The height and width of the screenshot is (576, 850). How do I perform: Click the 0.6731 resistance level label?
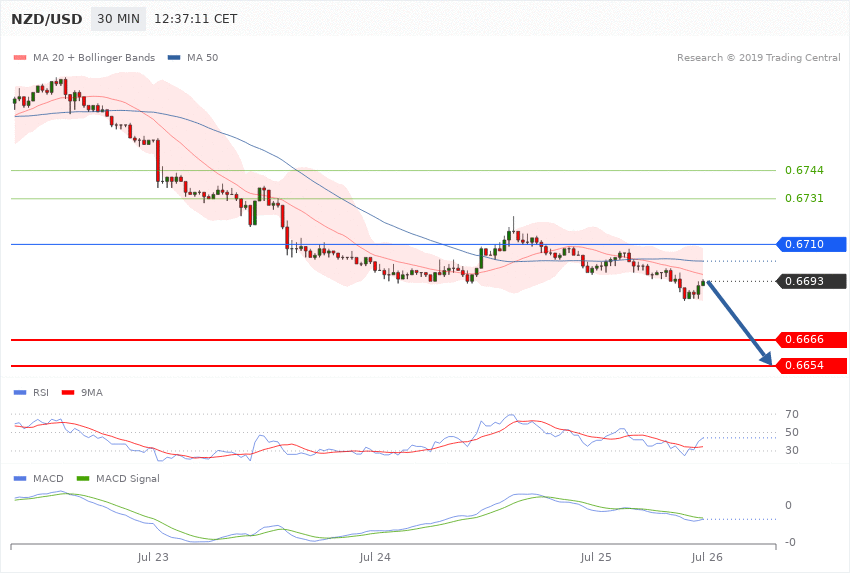tap(804, 198)
